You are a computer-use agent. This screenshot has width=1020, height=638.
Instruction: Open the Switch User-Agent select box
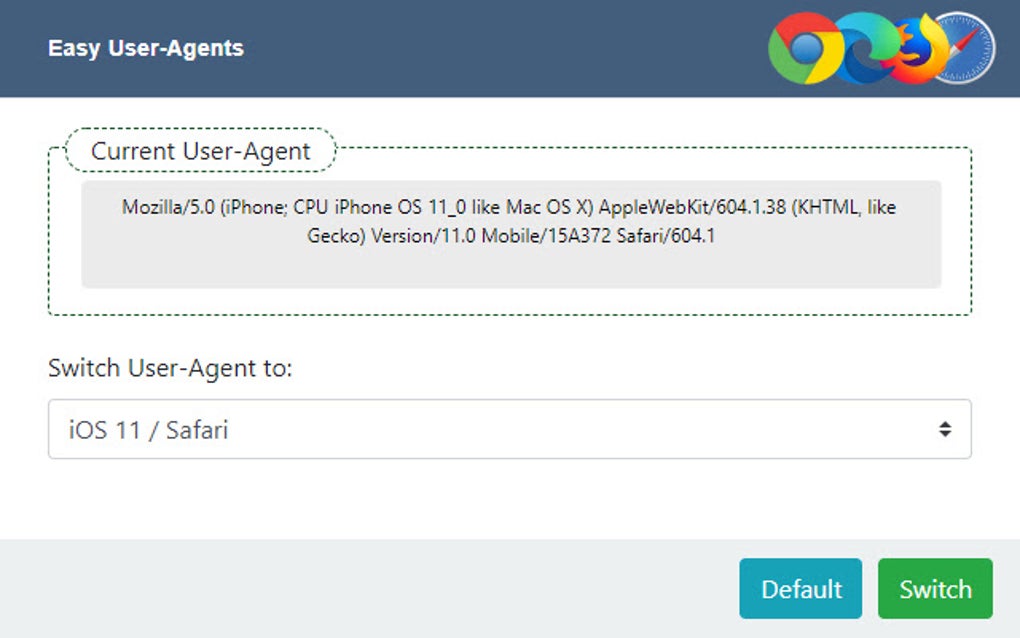tap(509, 430)
